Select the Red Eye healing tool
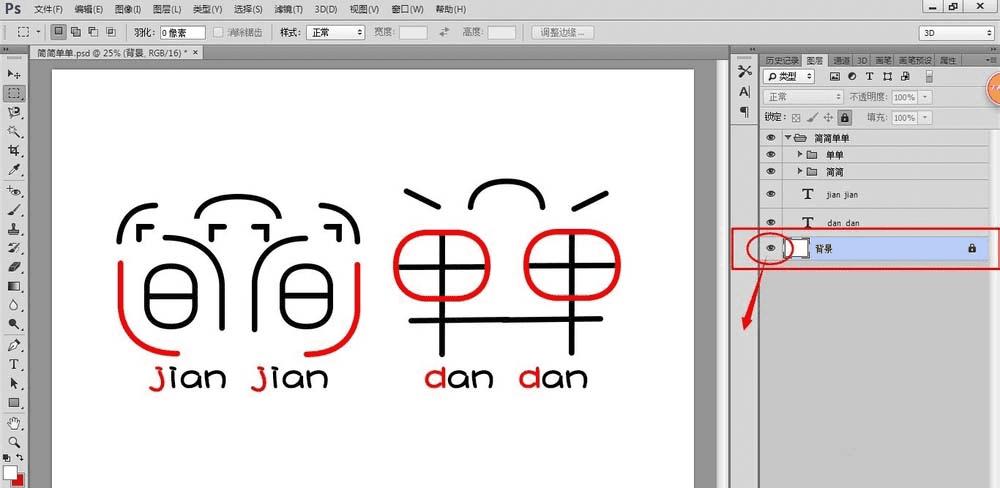This screenshot has width=1000, height=488. [x=13, y=191]
